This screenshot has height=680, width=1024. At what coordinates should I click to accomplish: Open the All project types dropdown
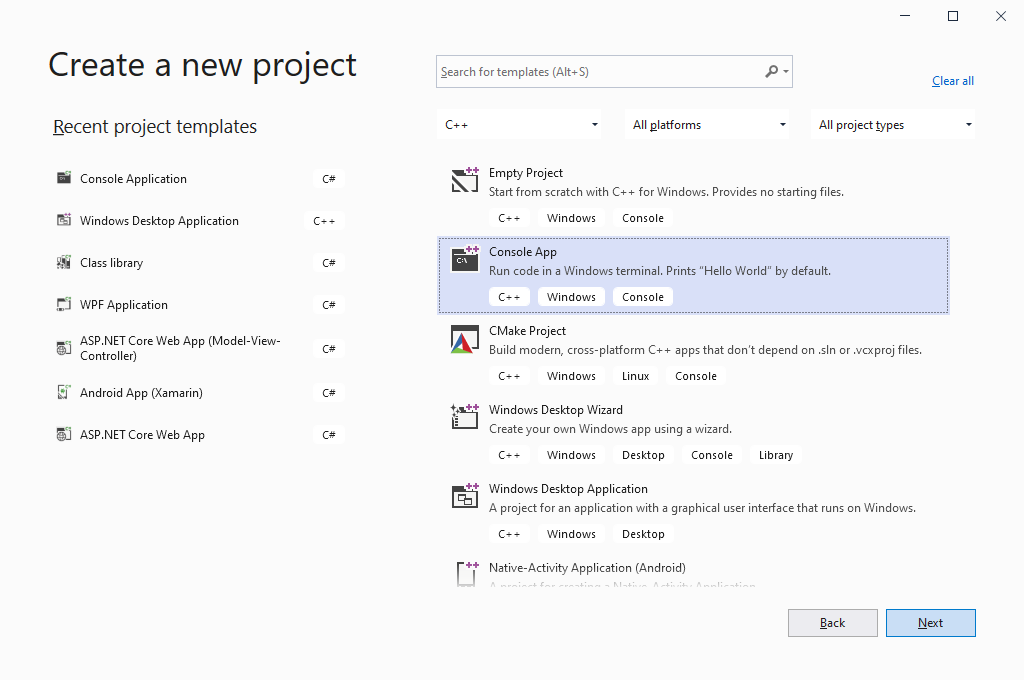[895, 125]
